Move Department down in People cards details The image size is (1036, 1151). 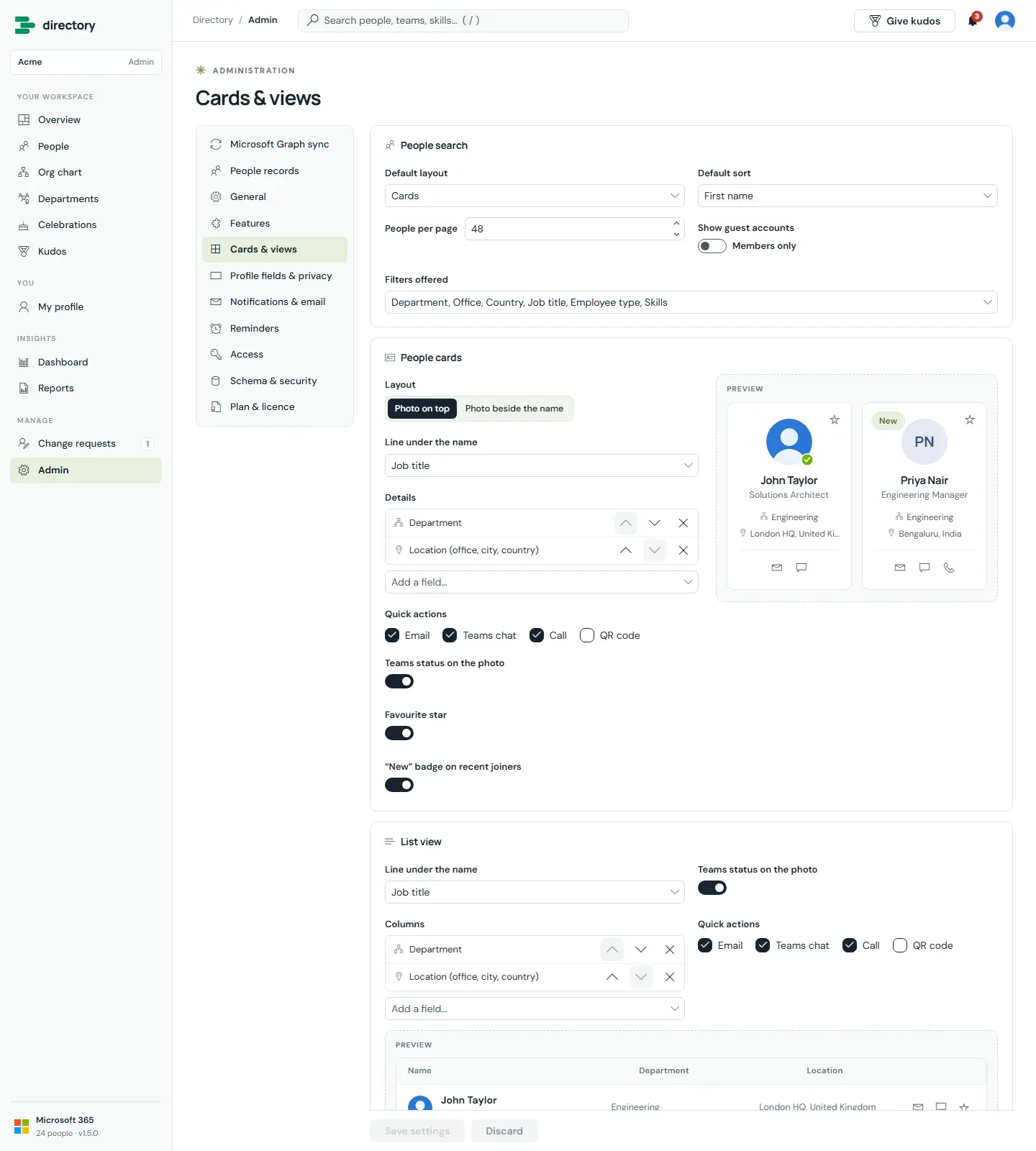point(655,523)
